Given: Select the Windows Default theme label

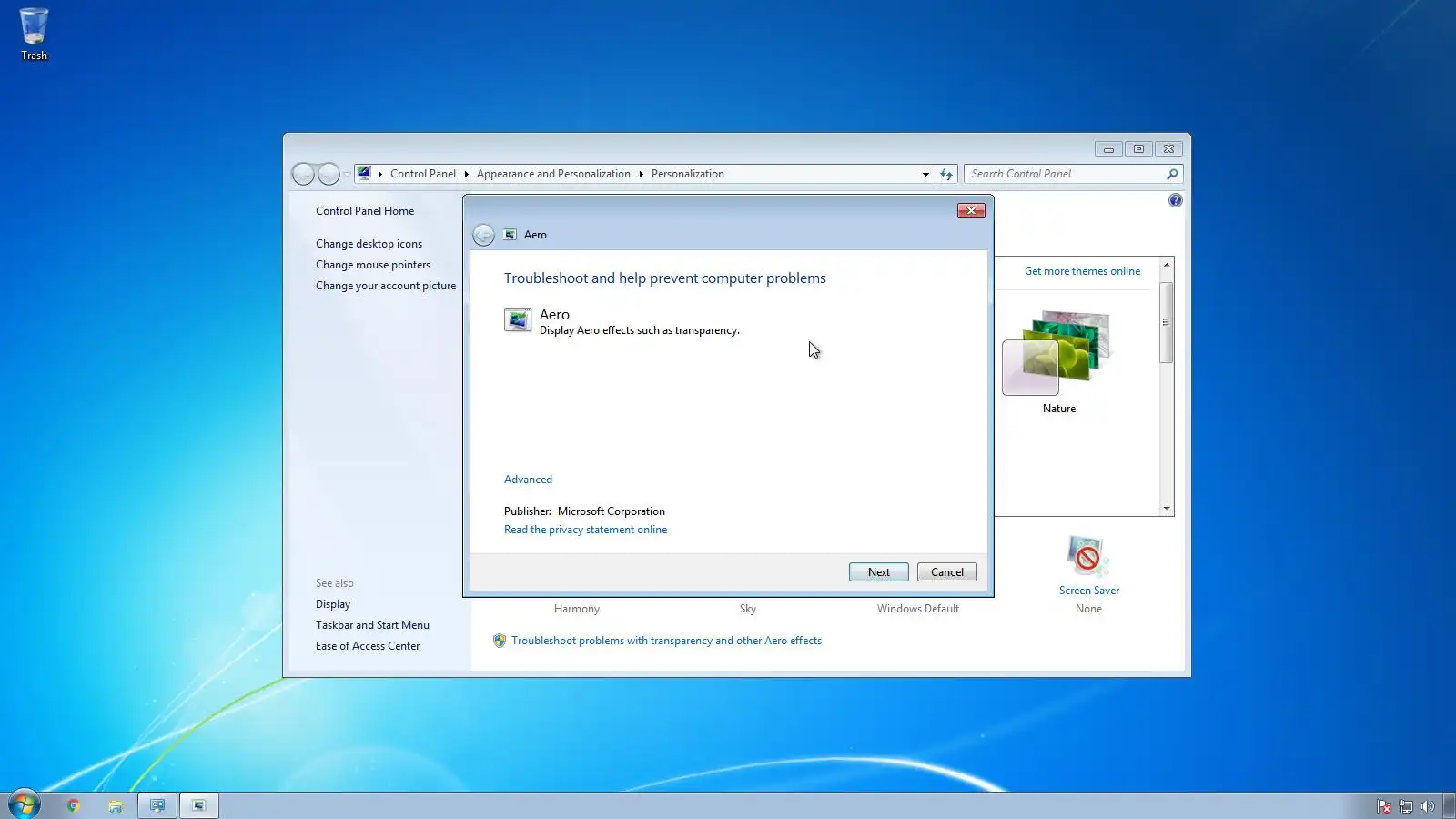Looking at the screenshot, I should point(918,609).
